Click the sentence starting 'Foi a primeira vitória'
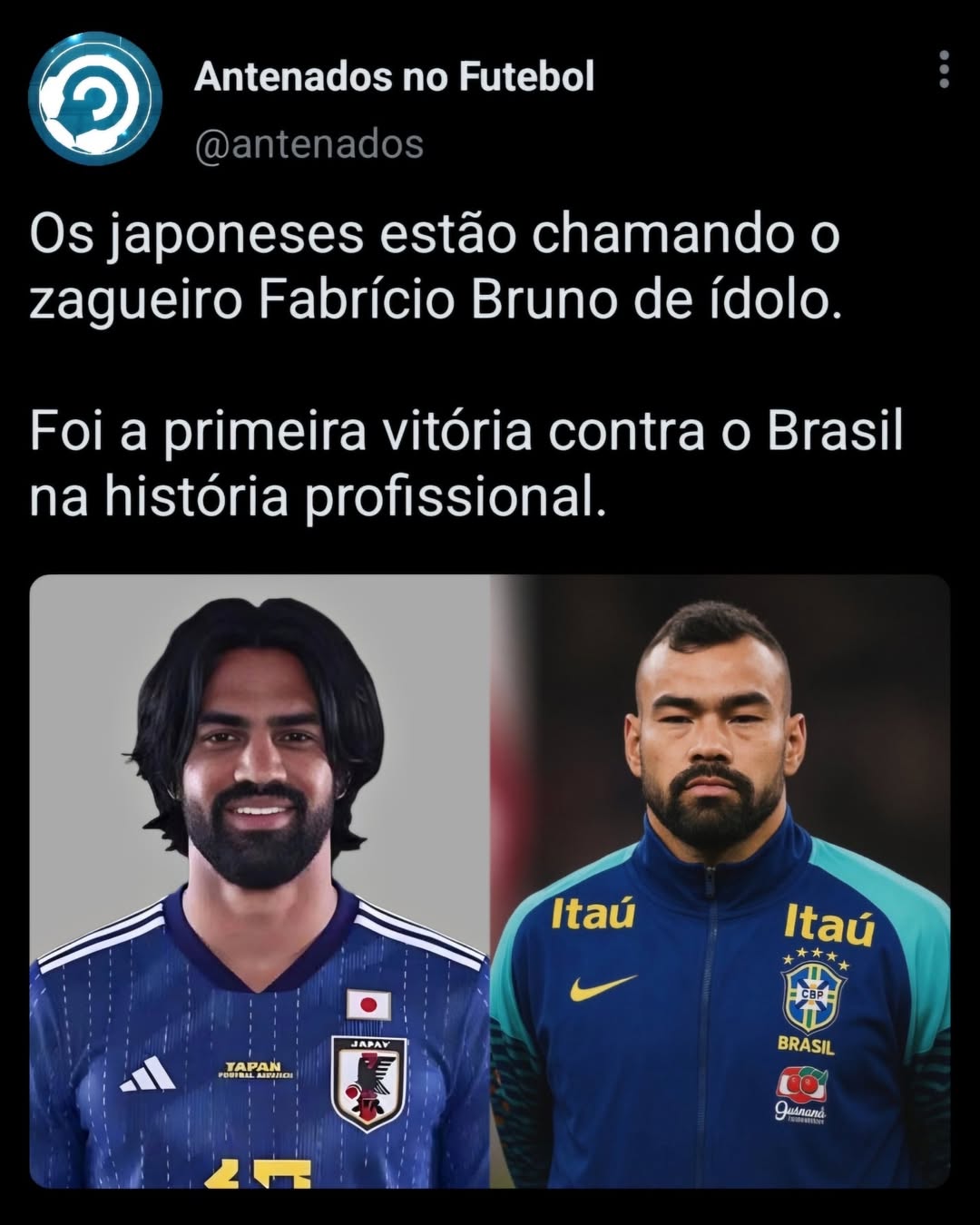Viewport: 980px width, 1225px height. click(466, 464)
